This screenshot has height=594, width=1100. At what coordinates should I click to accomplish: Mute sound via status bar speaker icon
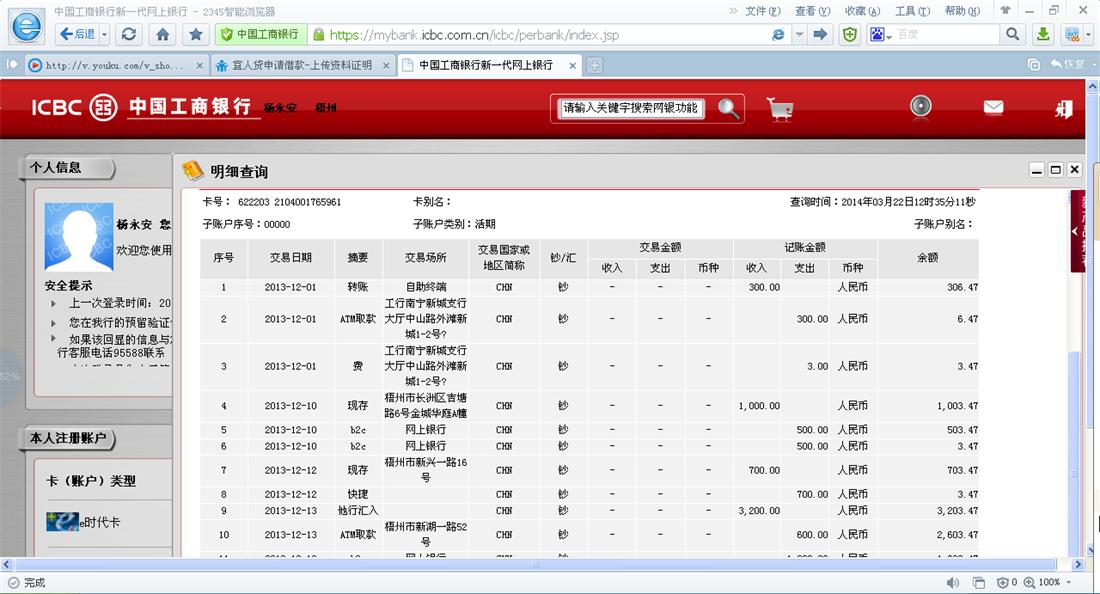(x=955, y=582)
